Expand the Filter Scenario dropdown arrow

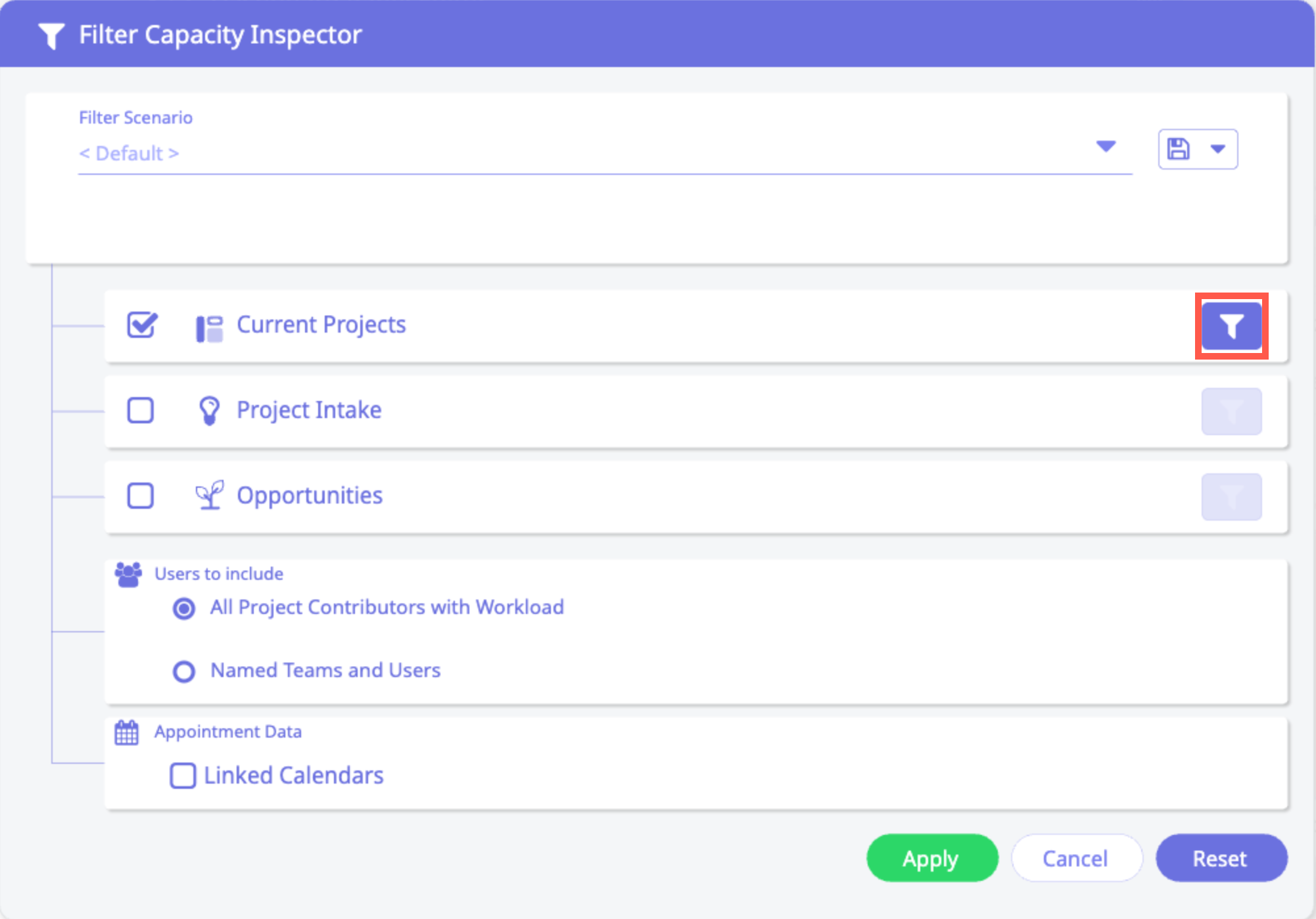click(x=1106, y=146)
